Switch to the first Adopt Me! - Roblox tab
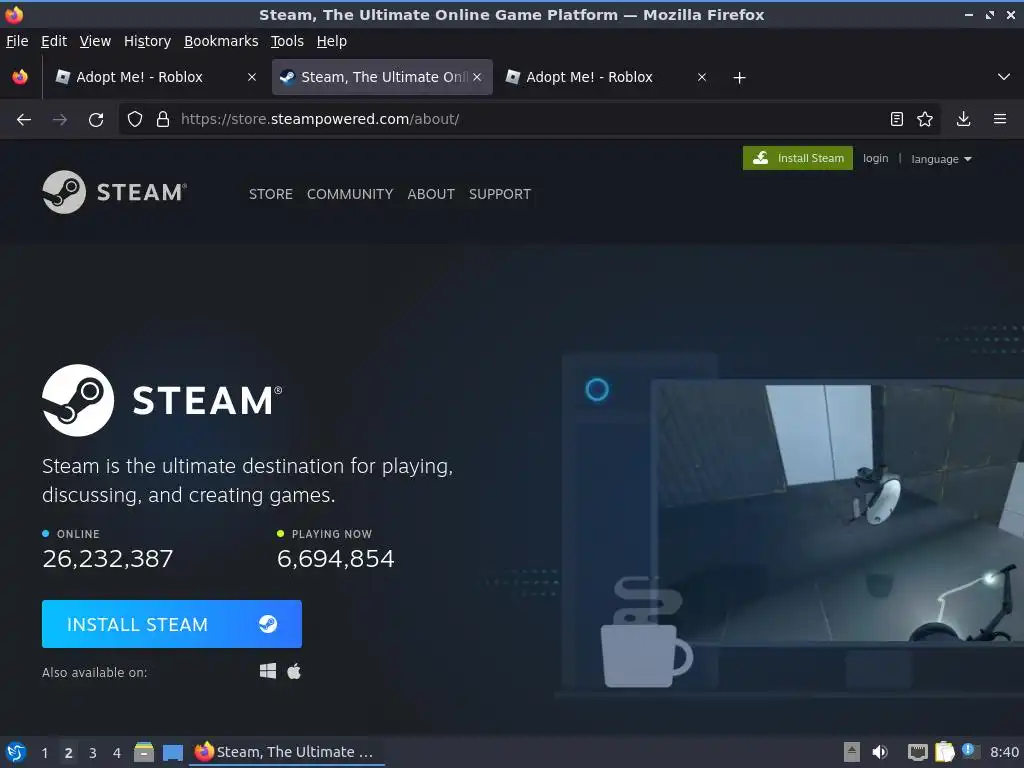Viewport: 1024px width, 768px height. pos(155,77)
